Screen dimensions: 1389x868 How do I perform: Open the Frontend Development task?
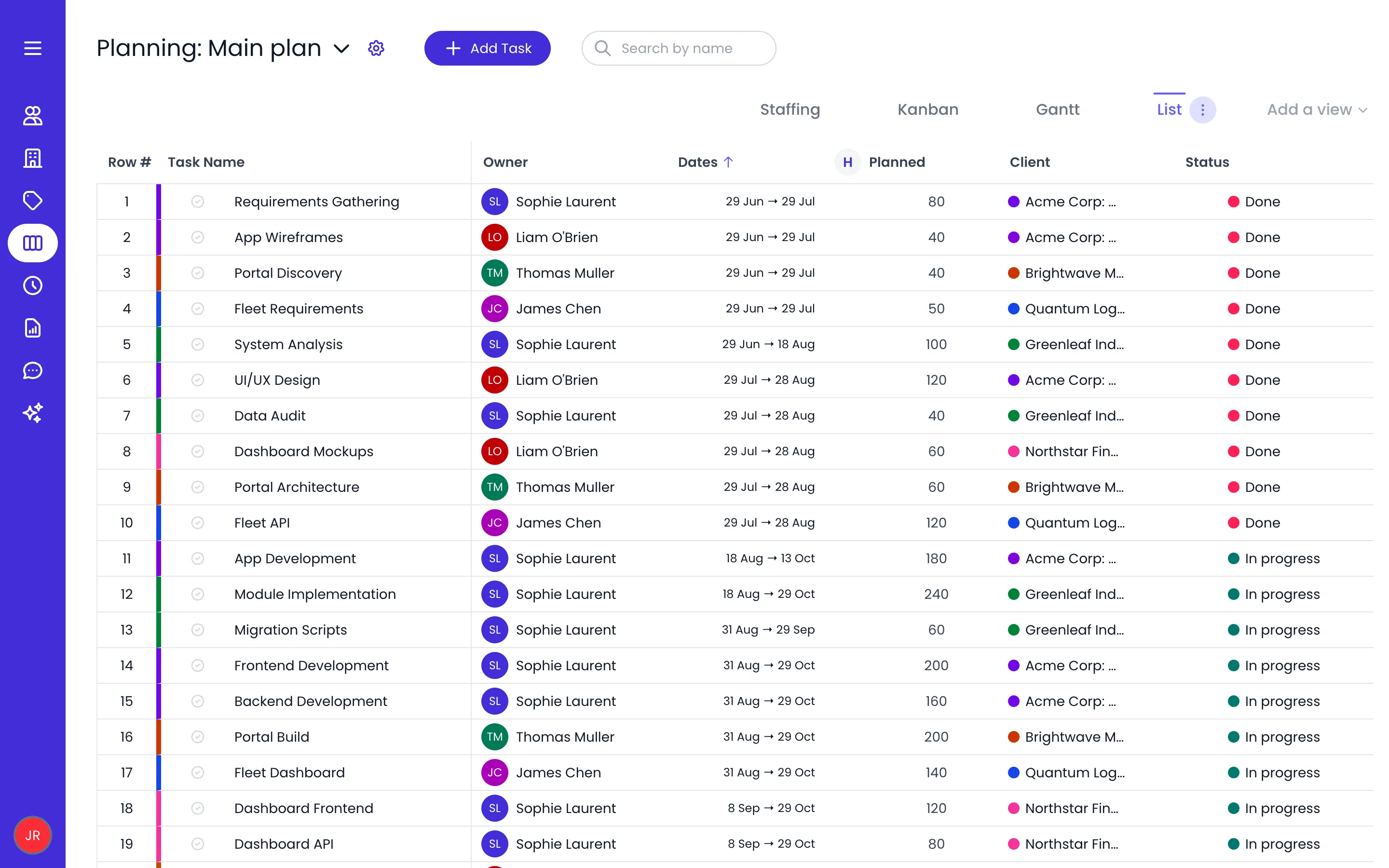(311, 665)
